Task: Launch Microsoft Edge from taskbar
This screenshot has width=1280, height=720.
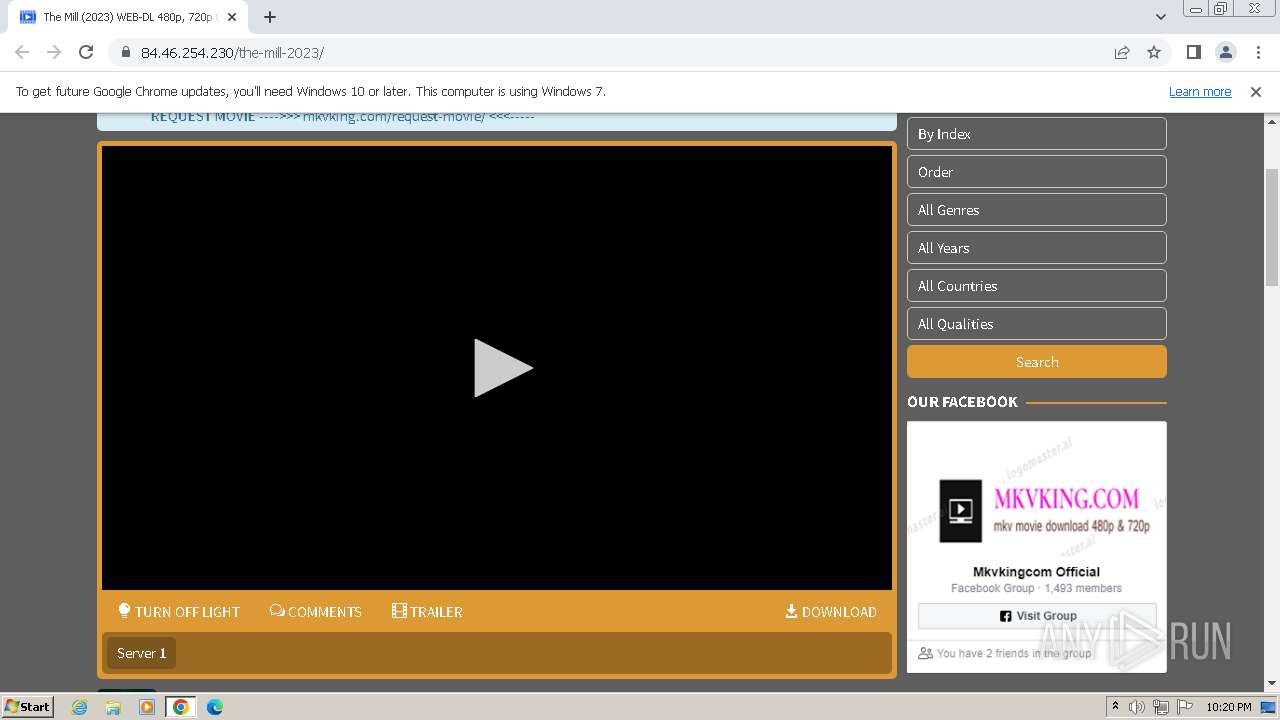Action: [x=215, y=707]
